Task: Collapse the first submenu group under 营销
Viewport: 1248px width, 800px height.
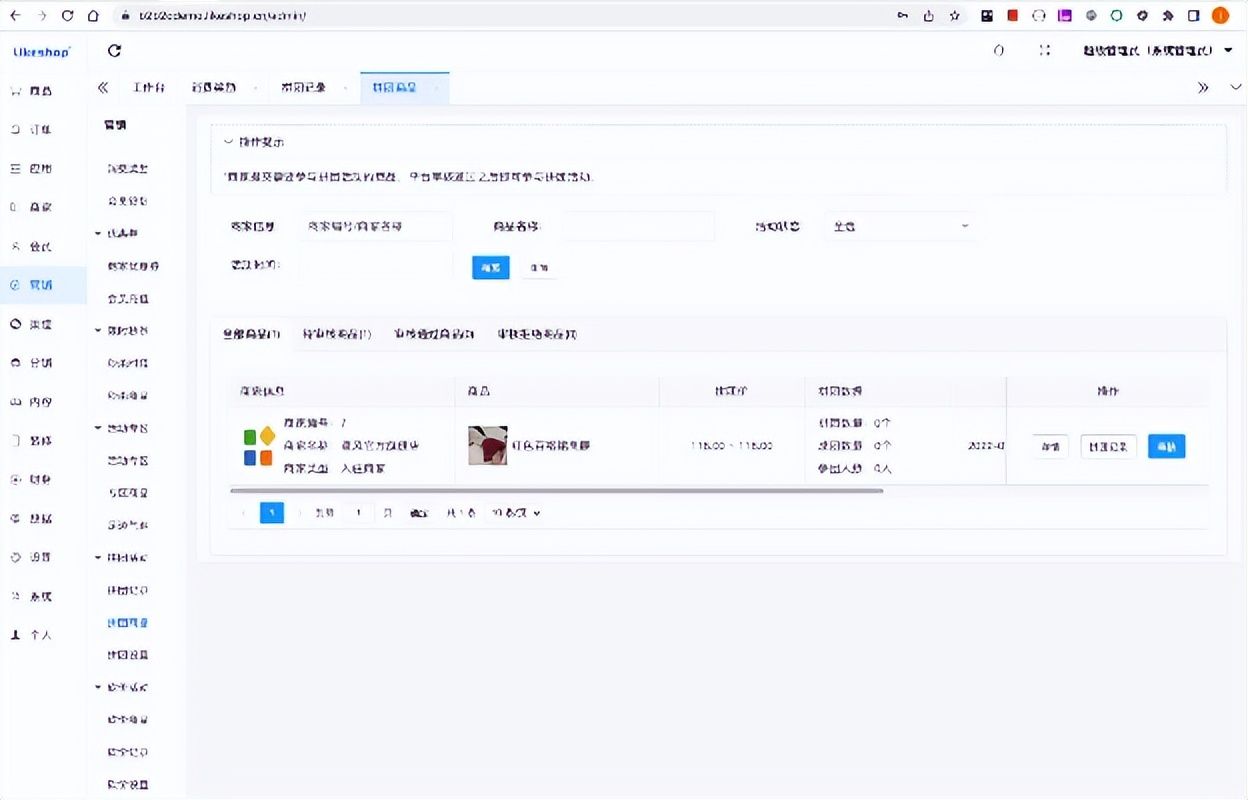Action: 99,233
